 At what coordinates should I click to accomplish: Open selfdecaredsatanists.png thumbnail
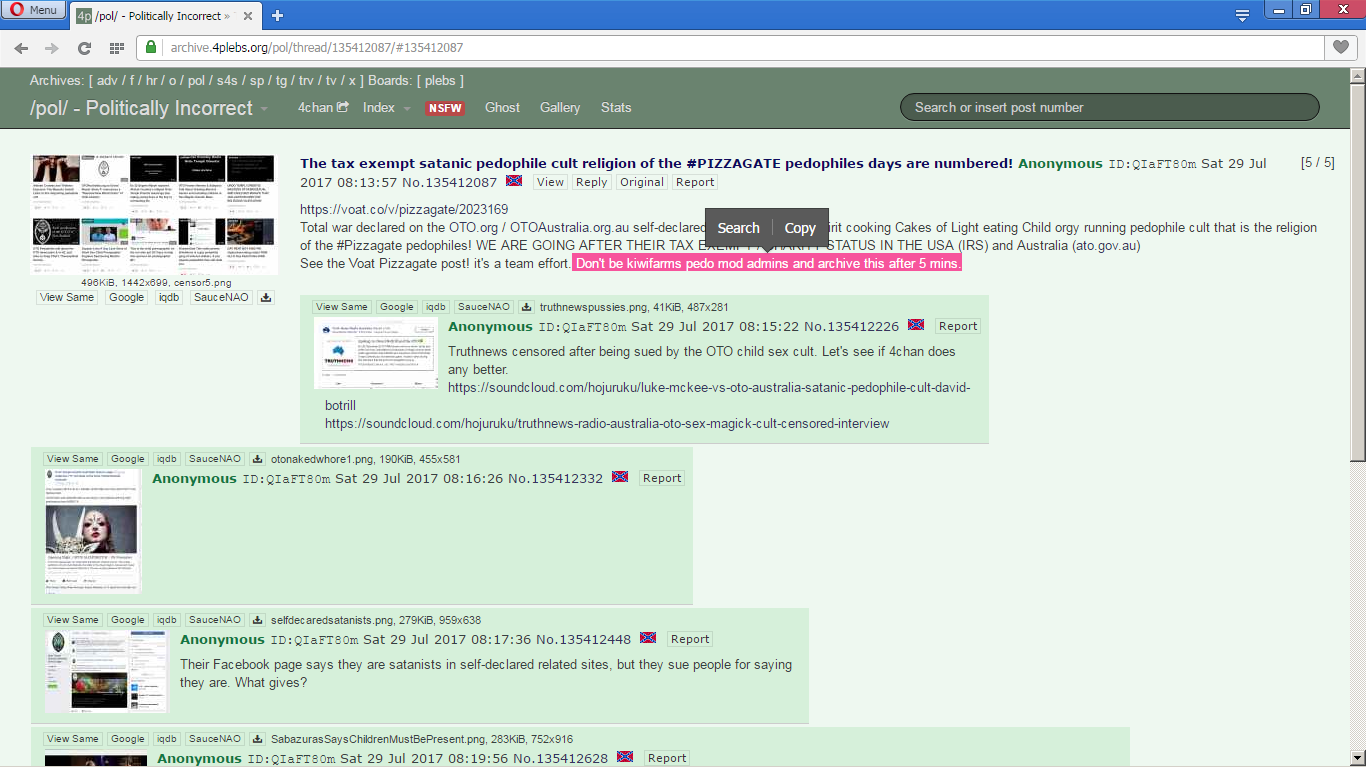106,671
